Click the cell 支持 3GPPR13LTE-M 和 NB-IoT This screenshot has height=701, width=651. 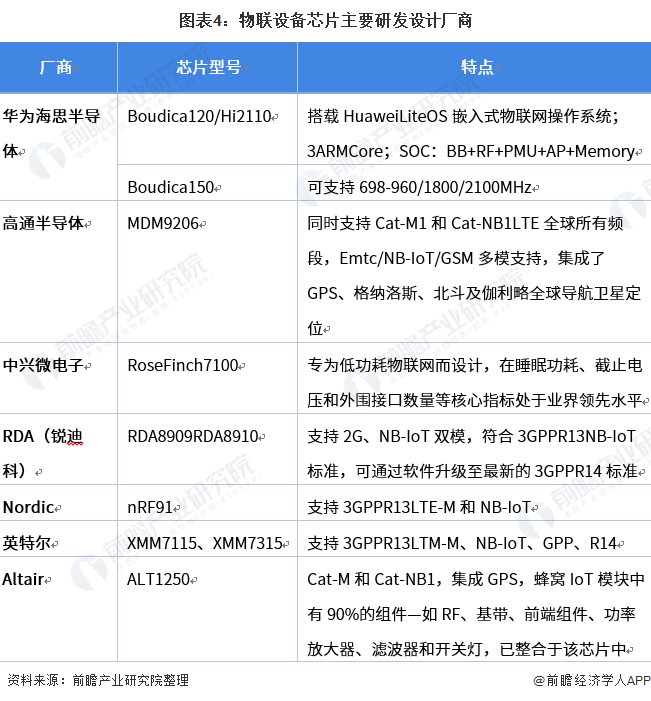474,503
